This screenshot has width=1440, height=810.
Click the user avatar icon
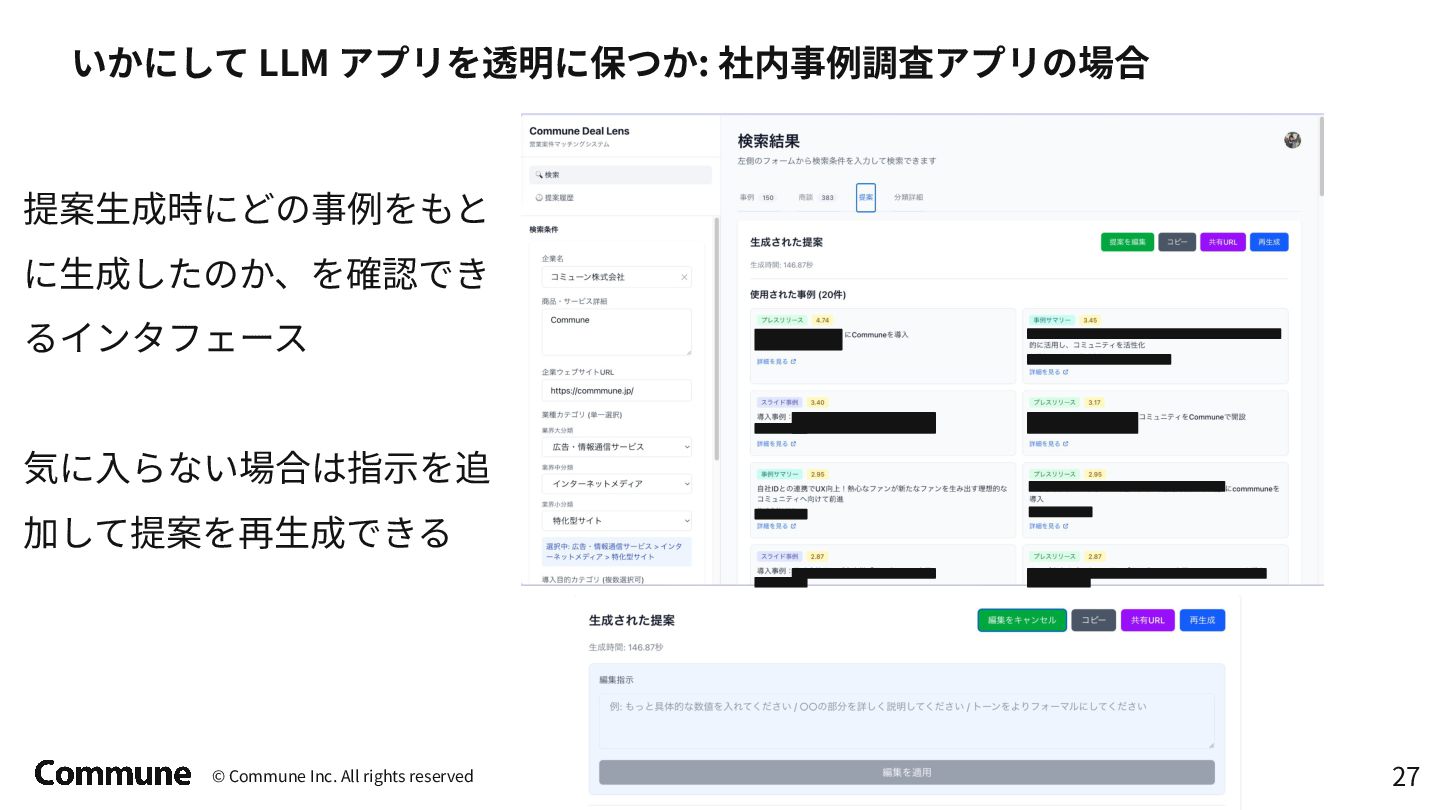1292,140
